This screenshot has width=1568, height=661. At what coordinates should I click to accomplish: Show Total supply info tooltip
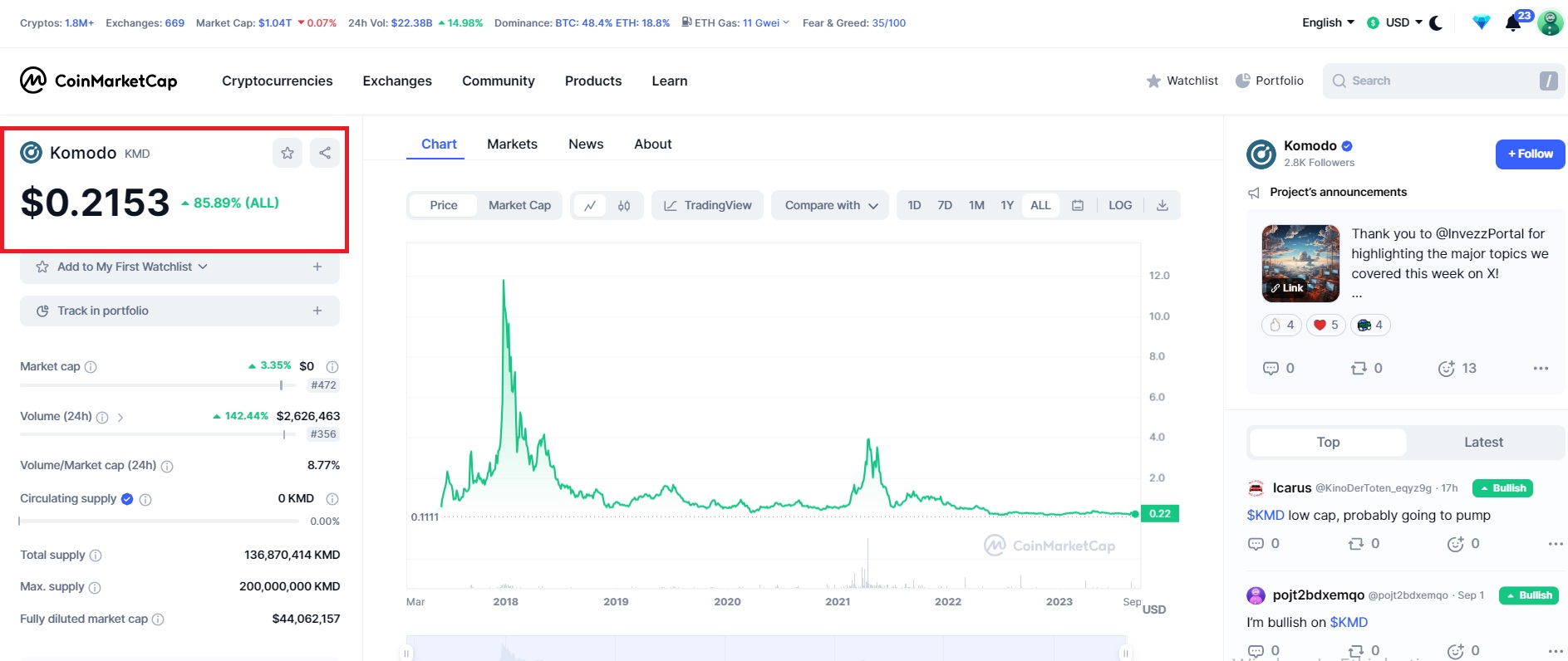point(96,556)
